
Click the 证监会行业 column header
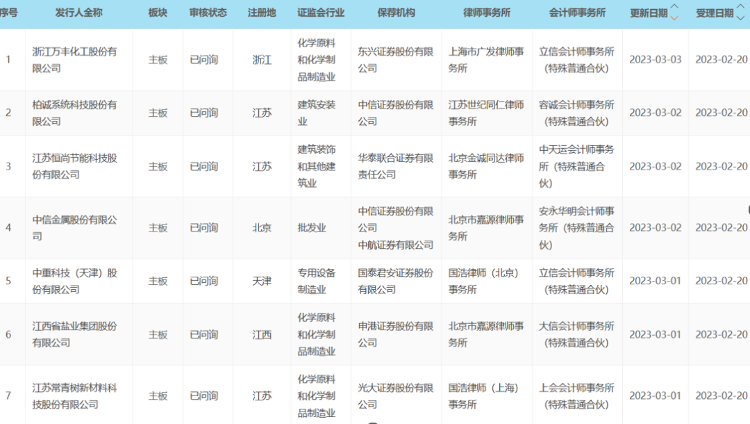[319, 12]
